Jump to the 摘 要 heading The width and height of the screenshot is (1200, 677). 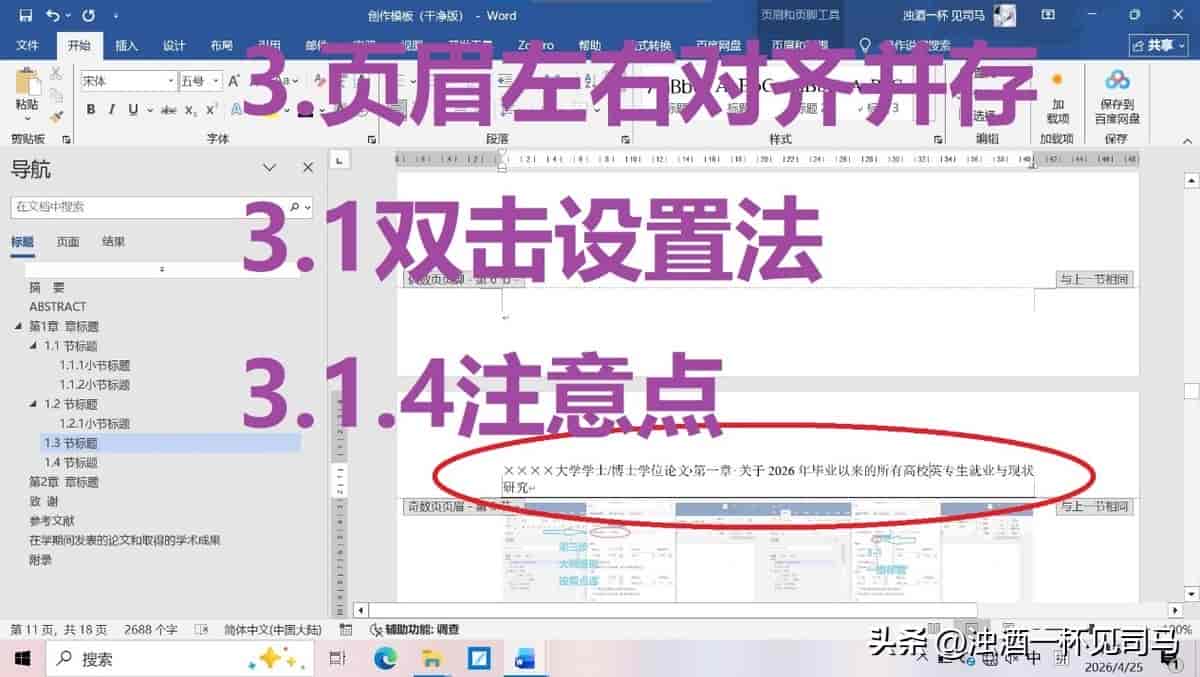click(x=46, y=287)
